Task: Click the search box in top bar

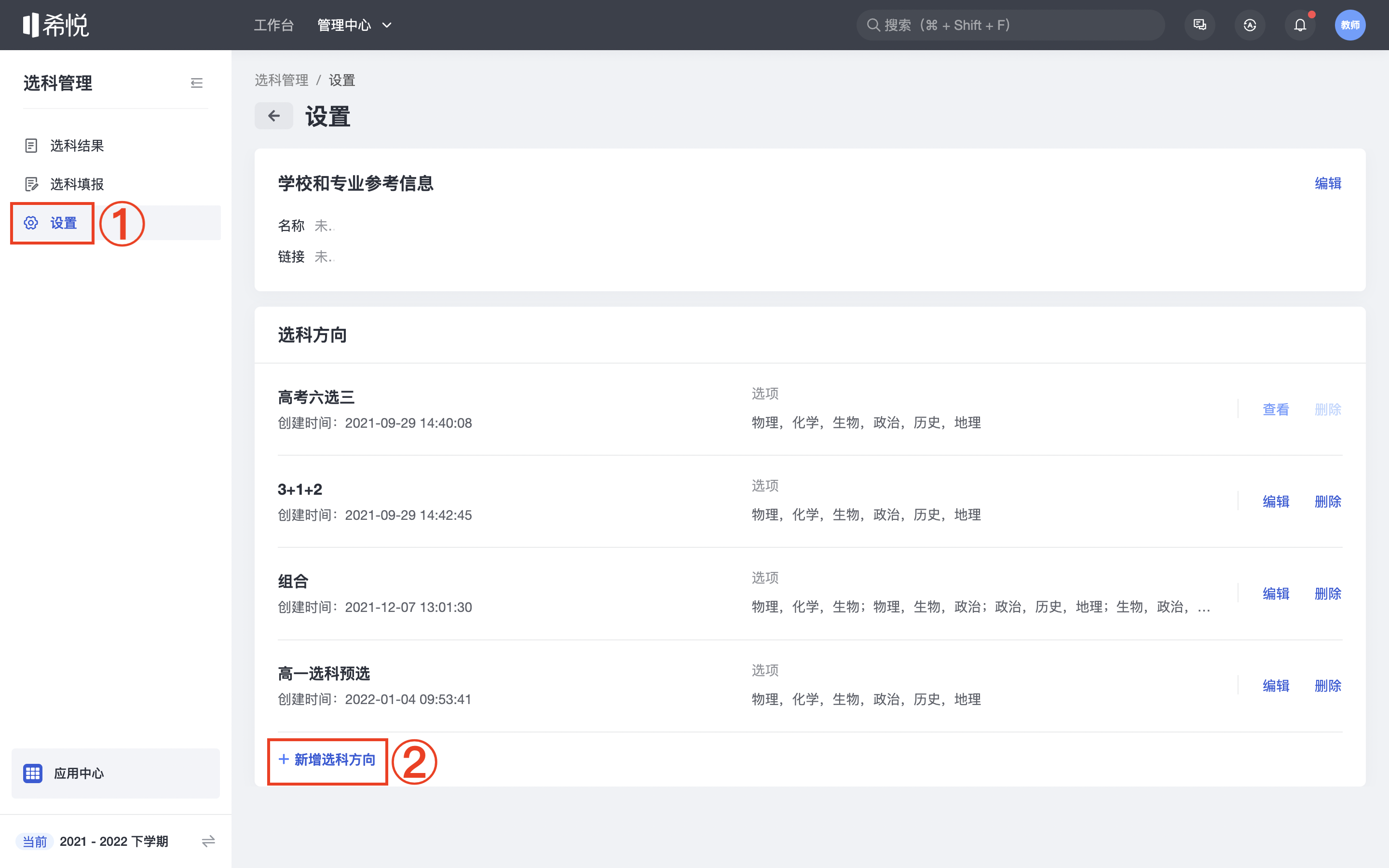Action: (1010, 25)
